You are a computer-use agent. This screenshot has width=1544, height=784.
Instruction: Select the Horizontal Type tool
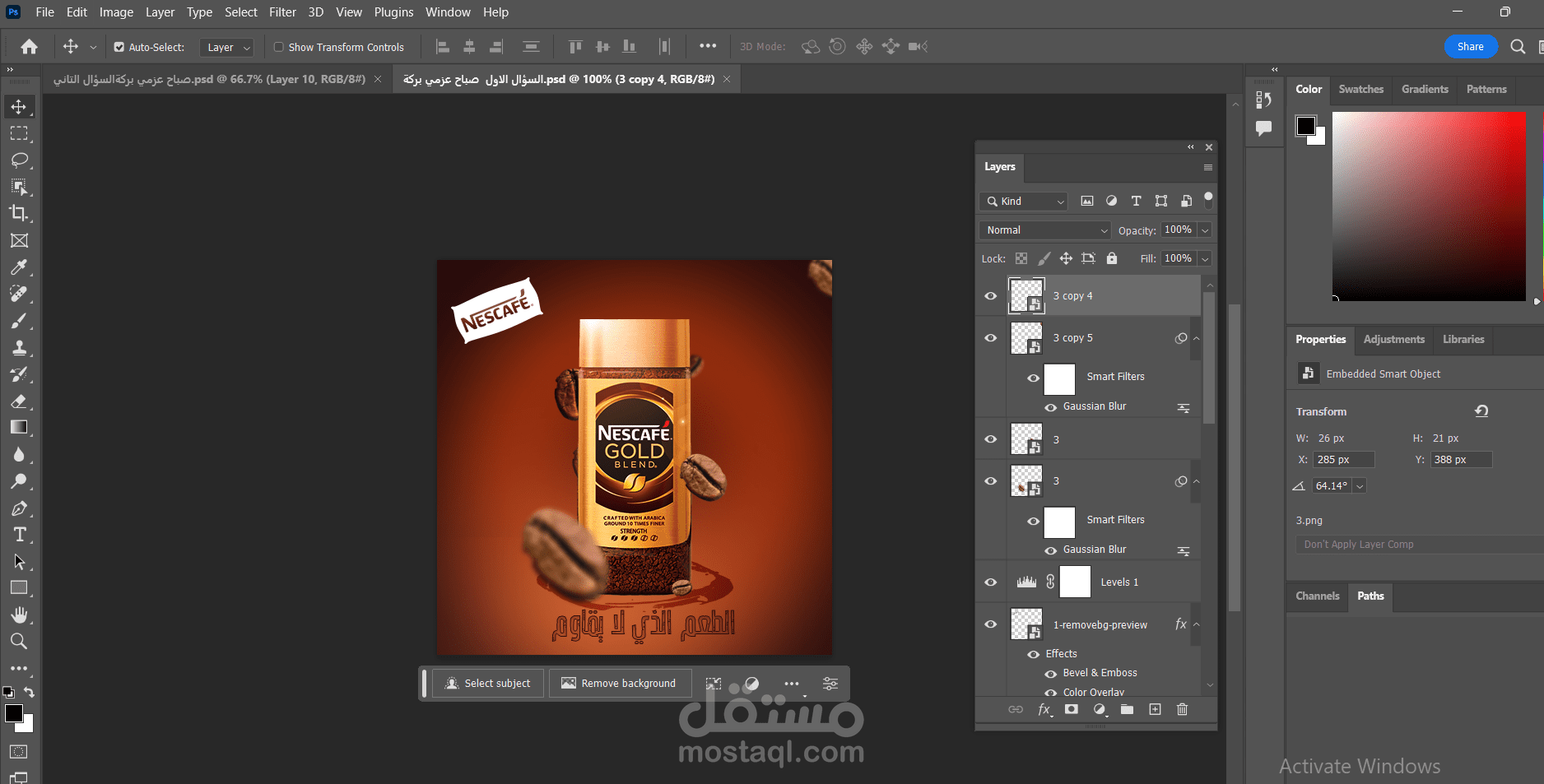pos(19,535)
